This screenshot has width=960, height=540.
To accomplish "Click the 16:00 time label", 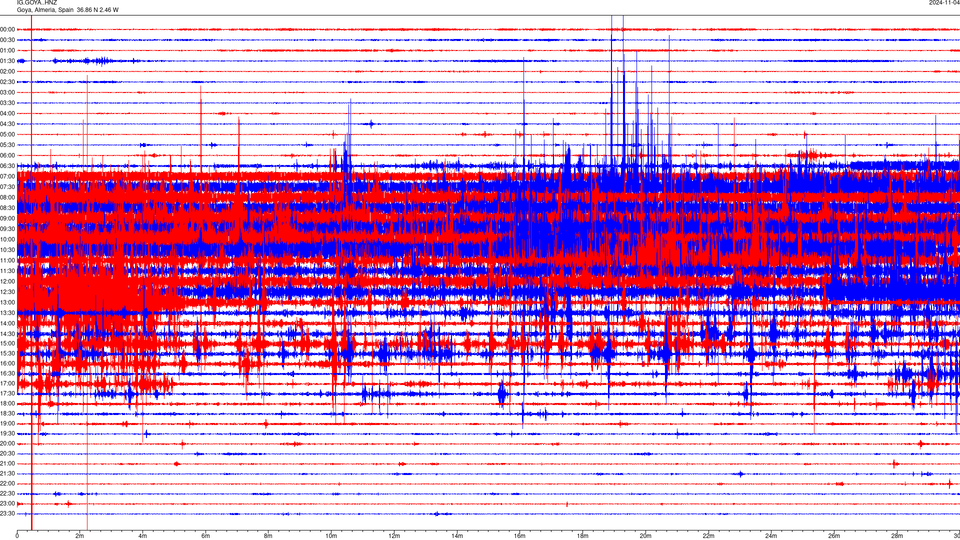I will tap(7, 363).
